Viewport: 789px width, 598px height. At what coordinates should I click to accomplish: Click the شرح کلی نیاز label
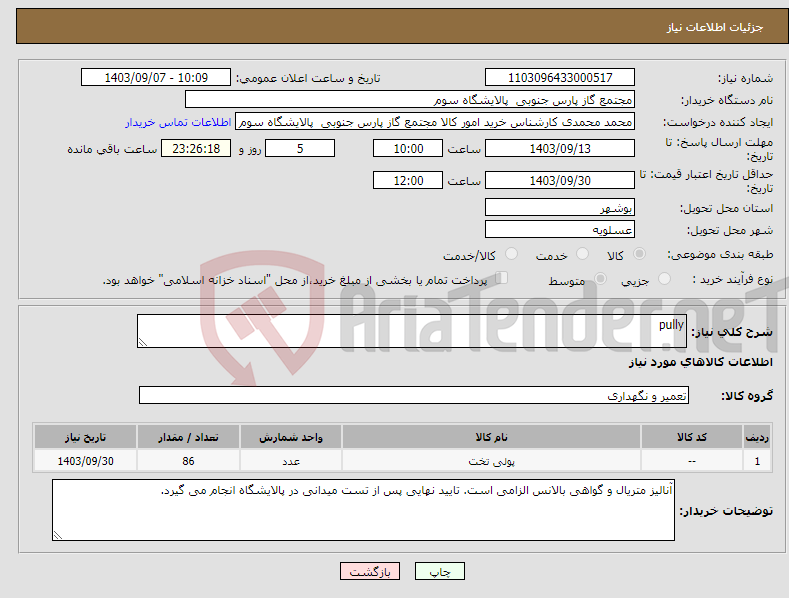[732, 332]
